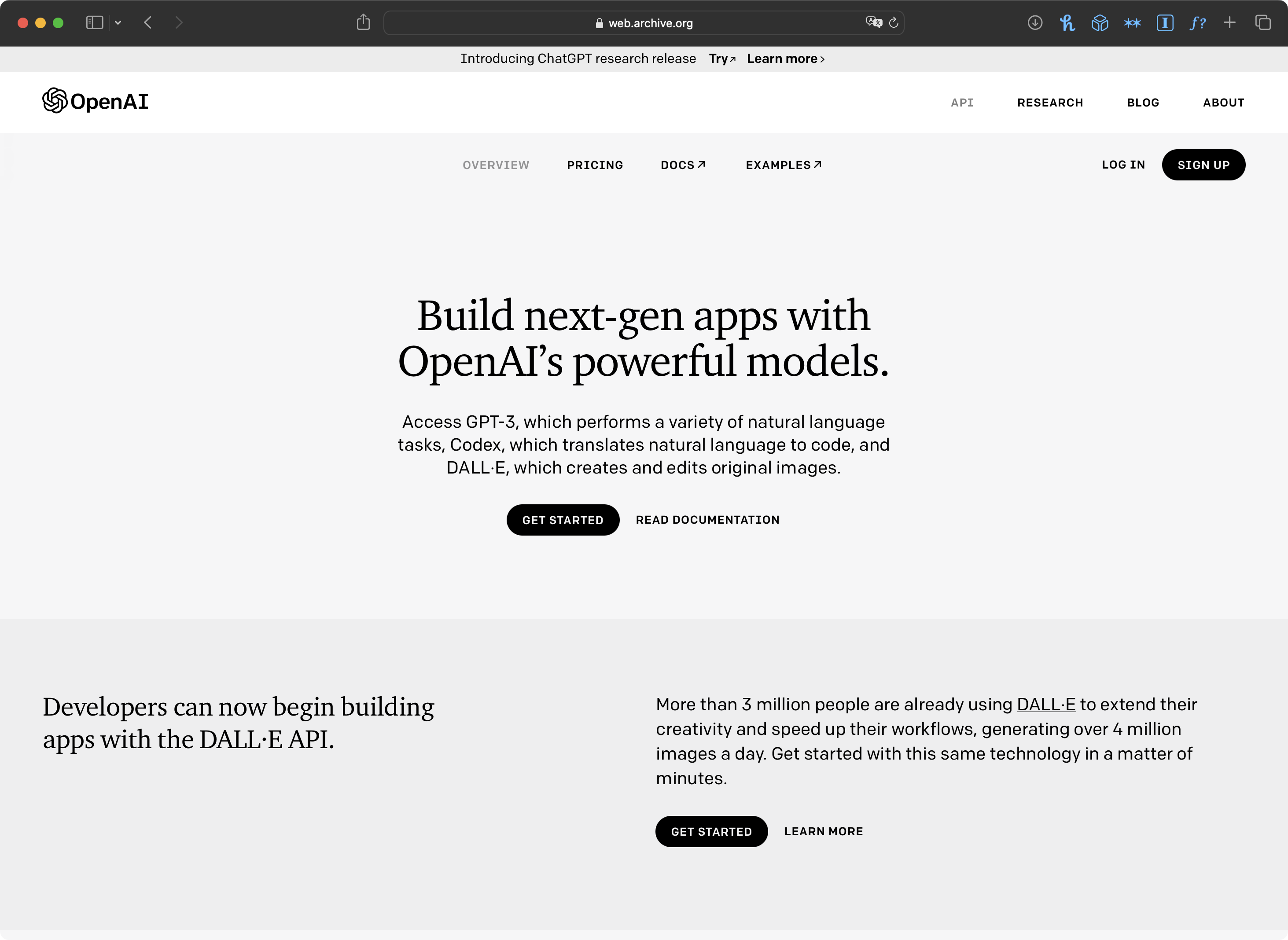Open the Pricing tab
Image resolution: width=1288 pixels, height=940 pixels.
click(595, 165)
